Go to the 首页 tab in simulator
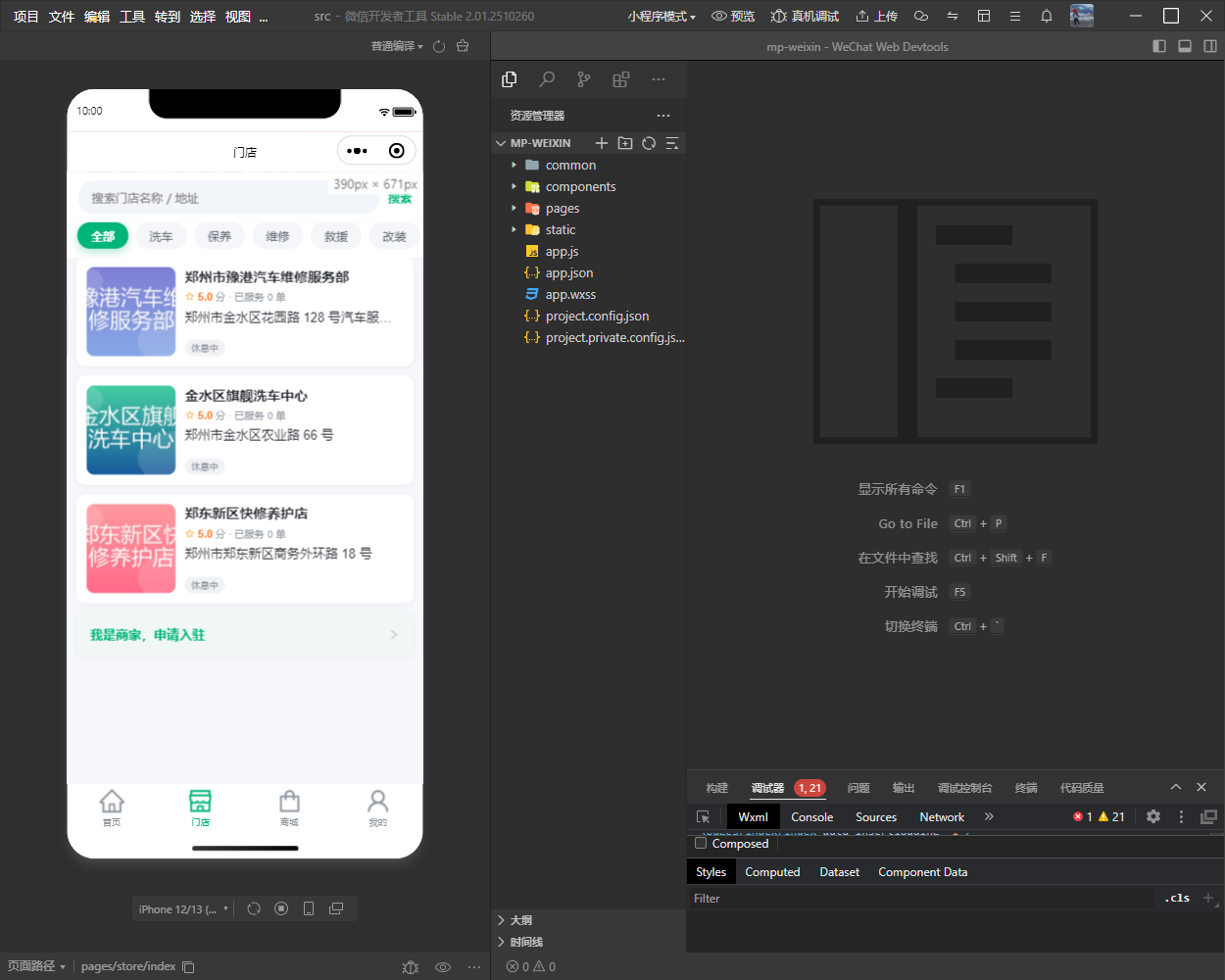The width and height of the screenshot is (1225, 980). (x=112, y=808)
